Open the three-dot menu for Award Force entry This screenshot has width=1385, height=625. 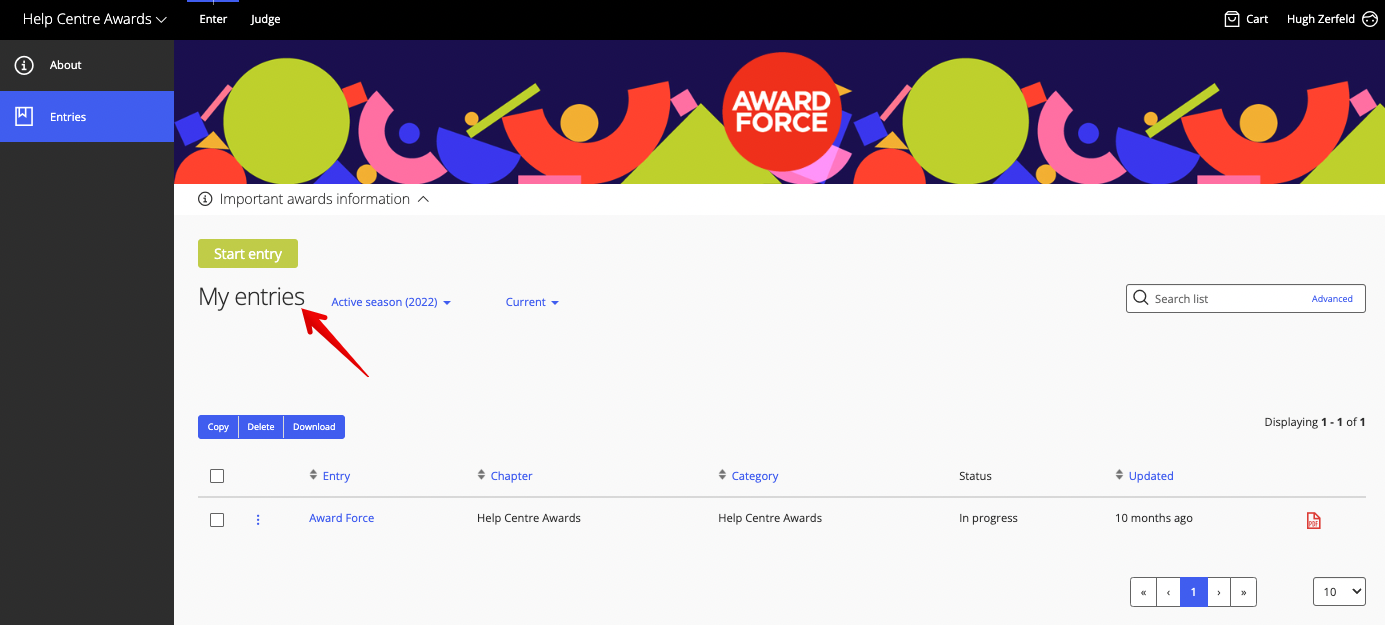258,519
